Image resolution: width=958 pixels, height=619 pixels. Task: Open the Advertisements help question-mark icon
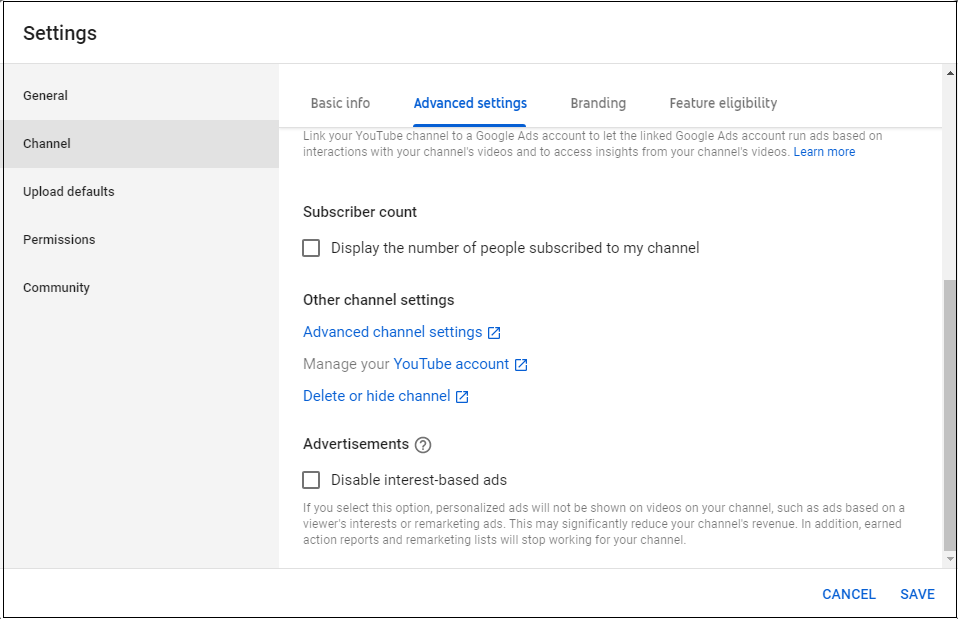coord(423,445)
